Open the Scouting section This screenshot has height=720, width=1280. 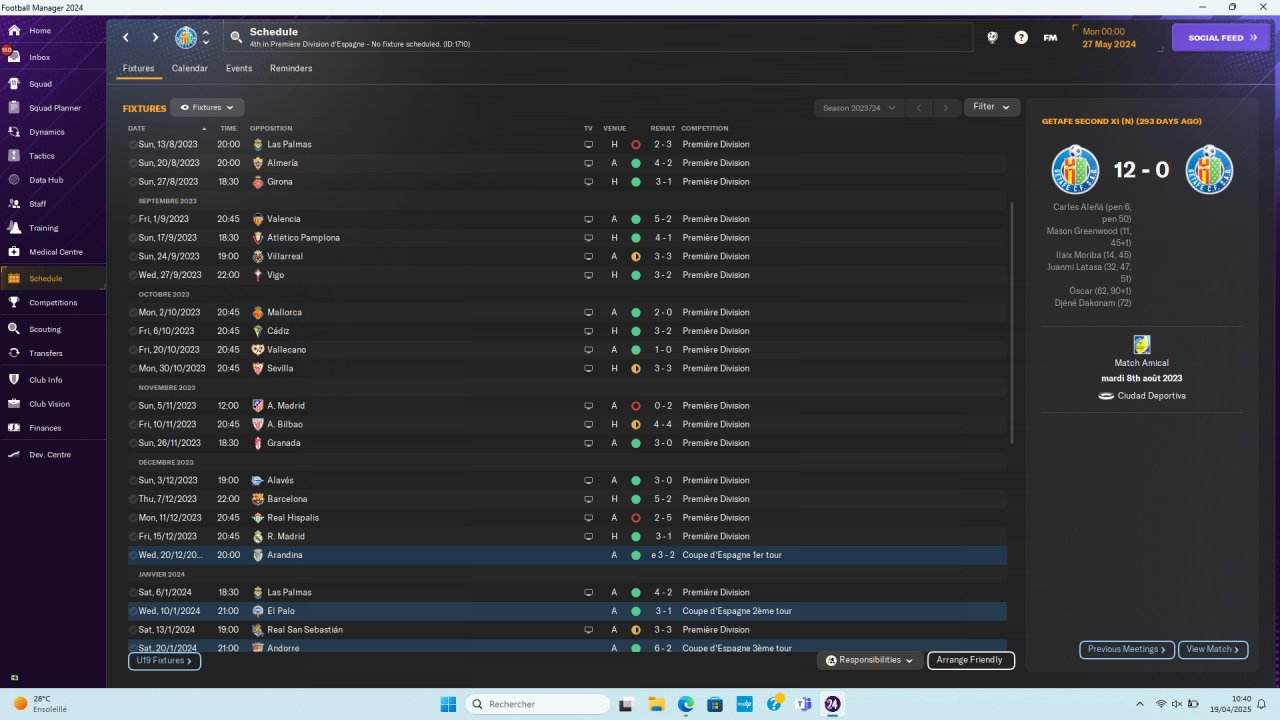pyautogui.click(x=45, y=329)
